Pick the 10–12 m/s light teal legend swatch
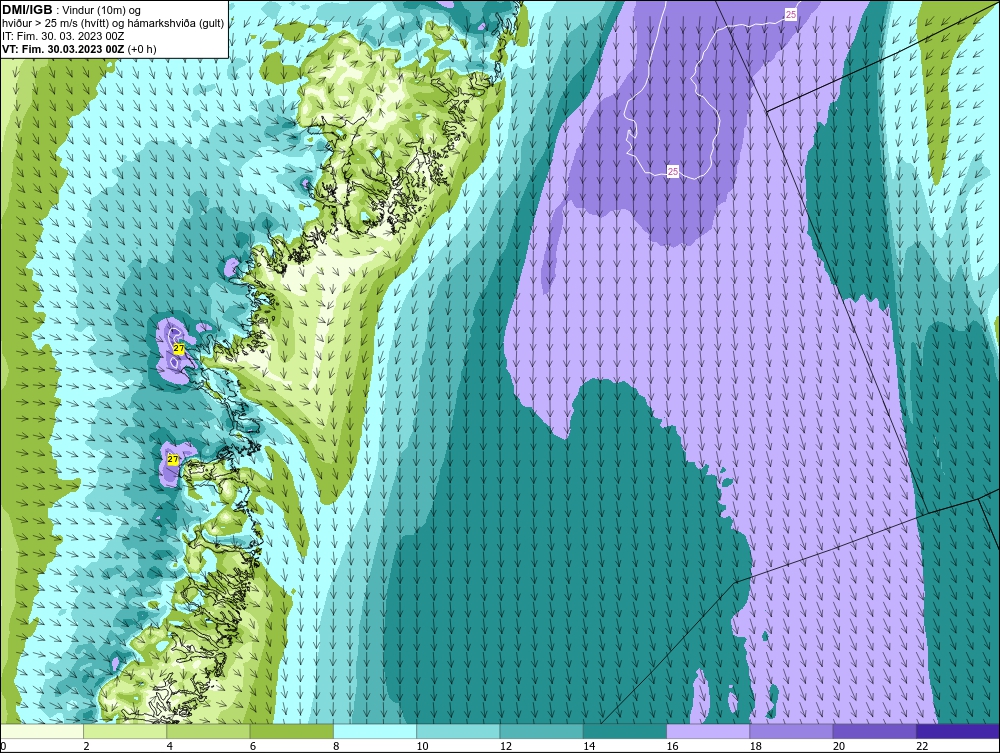 (458, 731)
